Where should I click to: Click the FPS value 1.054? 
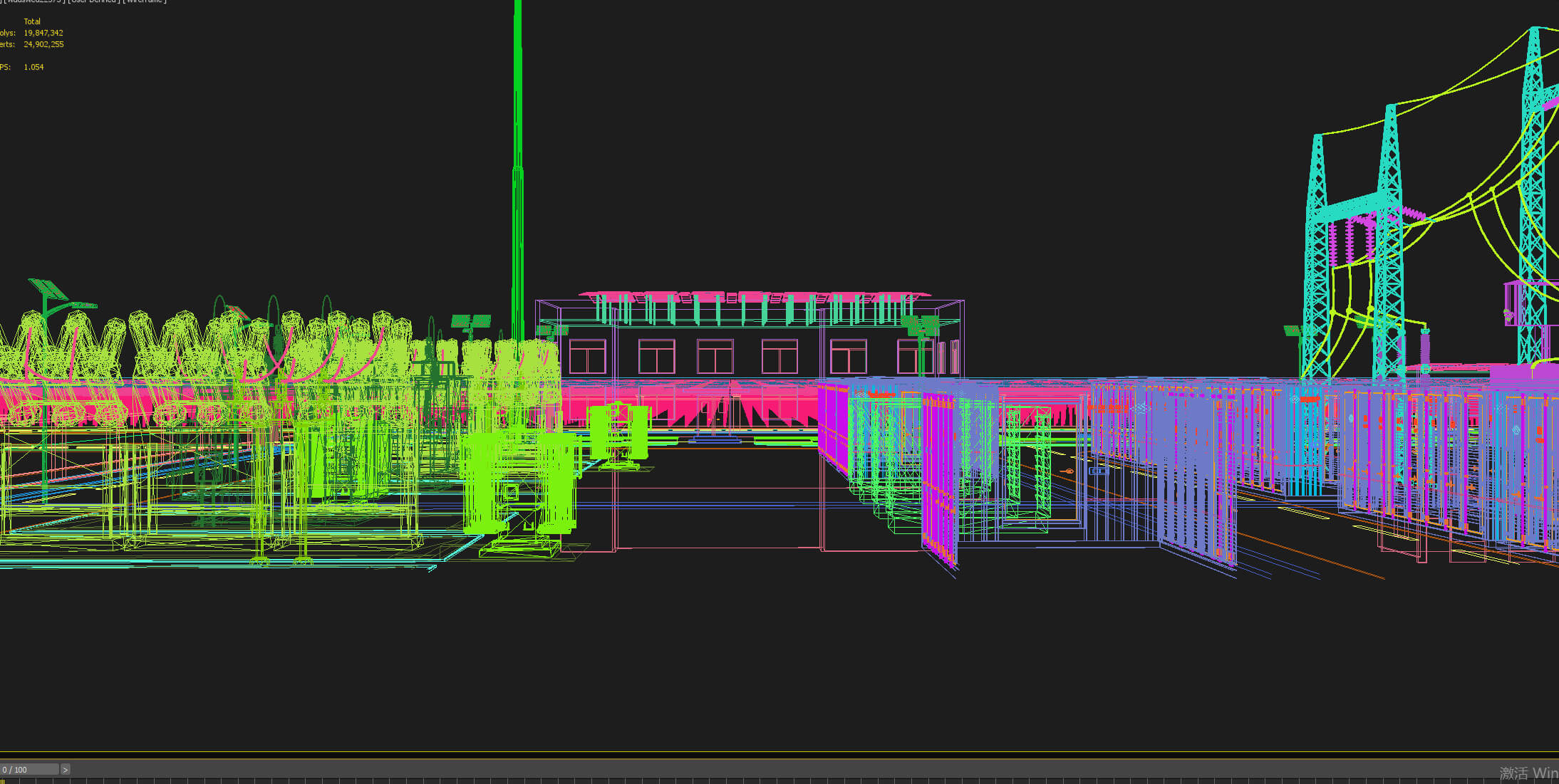point(33,67)
